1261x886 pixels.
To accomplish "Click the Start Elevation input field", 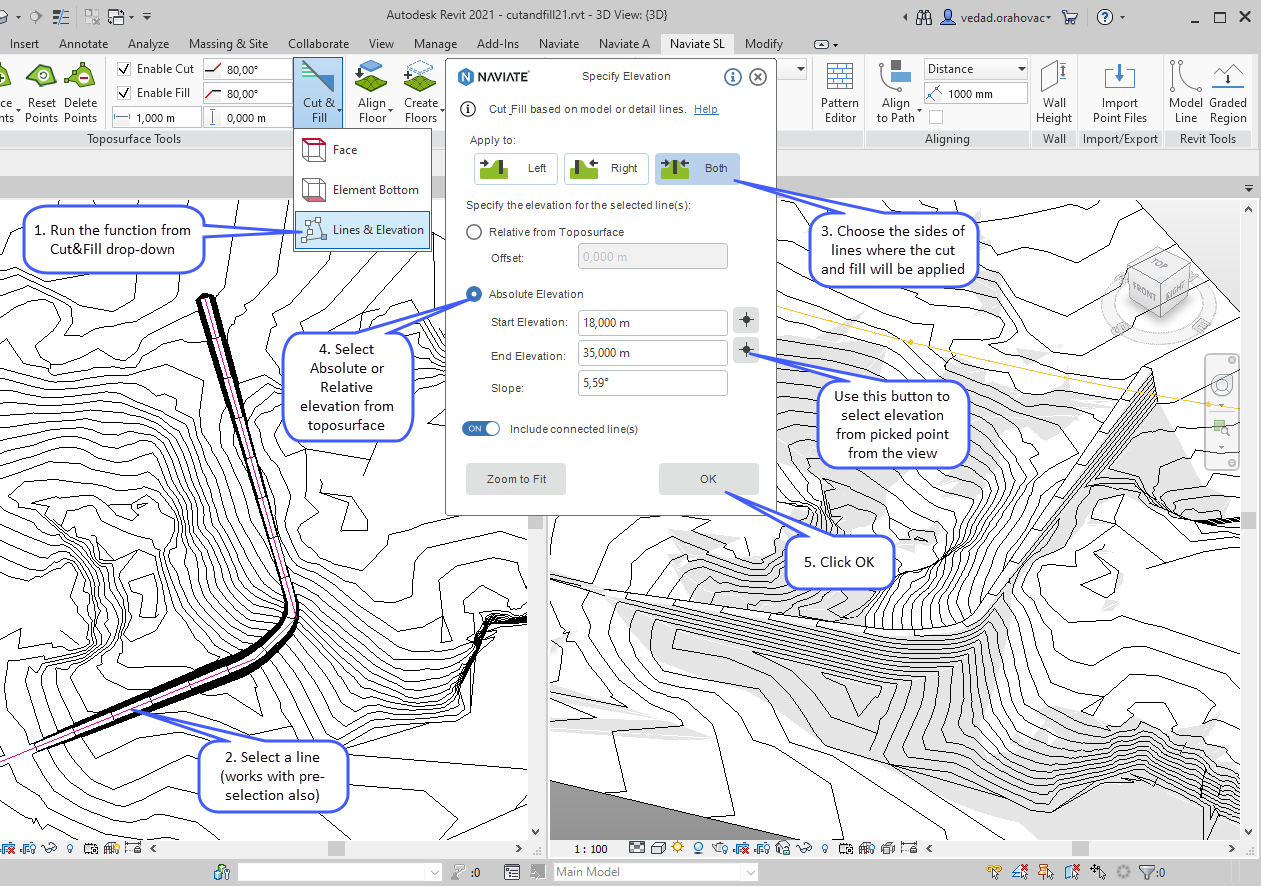I will (x=652, y=322).
